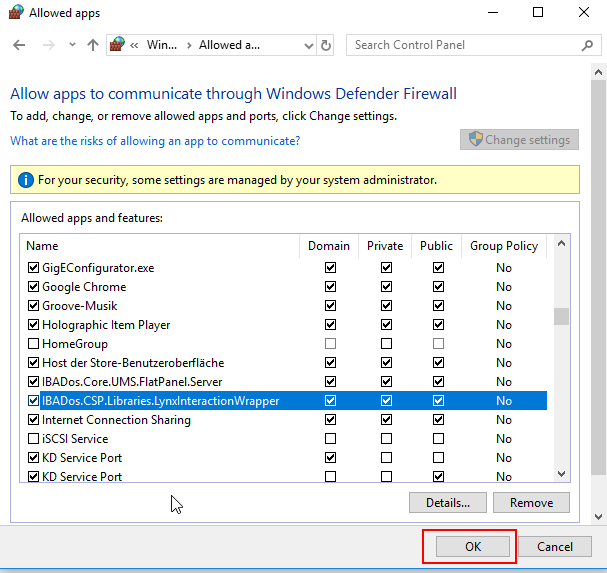Click the search magnifier icon
Viewport: 607px width, 573px height.
point(587,45)
